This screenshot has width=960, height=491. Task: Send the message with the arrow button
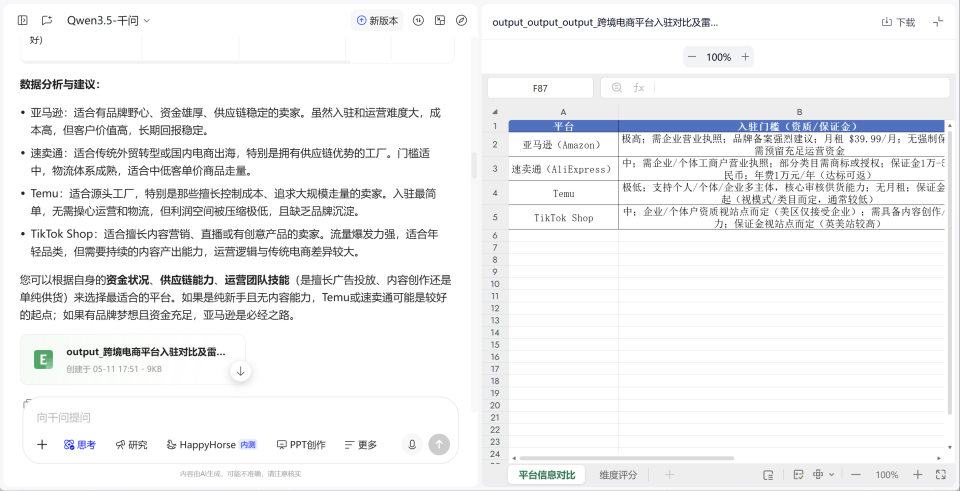coord(439,444)
